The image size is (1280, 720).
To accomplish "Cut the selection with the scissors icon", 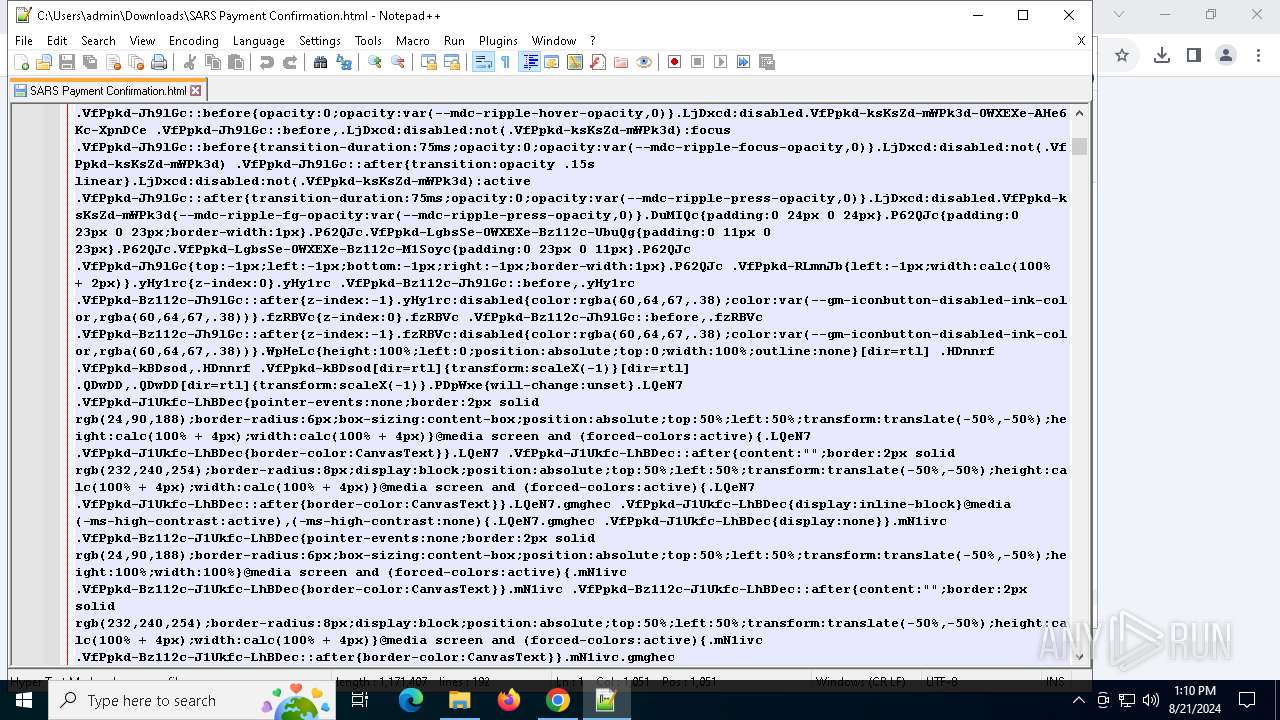I will [x=190, y=62].
